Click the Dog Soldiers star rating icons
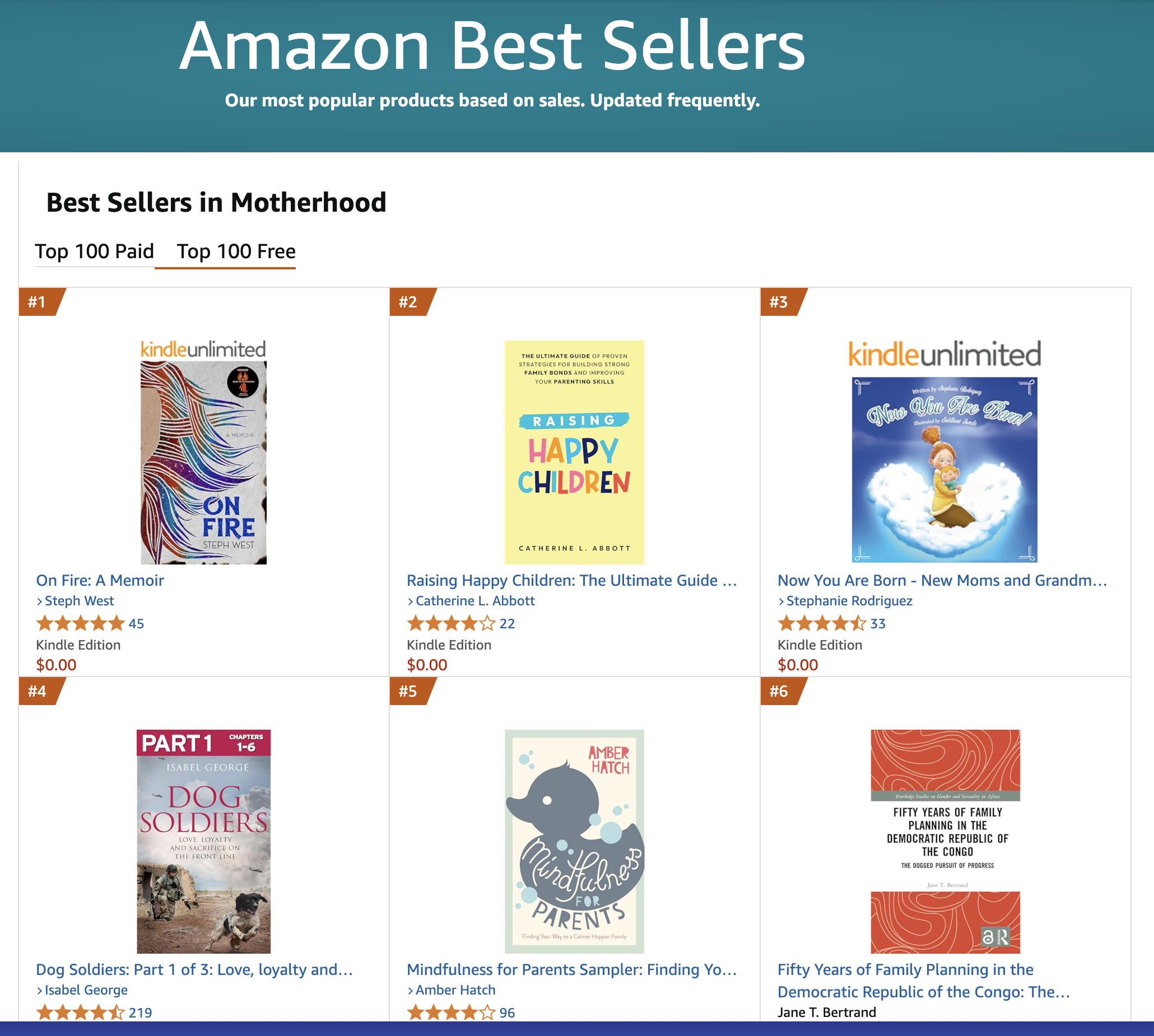Image resolution: width=1154 pixels, height=1036 pixels. tap(80, 1013)
